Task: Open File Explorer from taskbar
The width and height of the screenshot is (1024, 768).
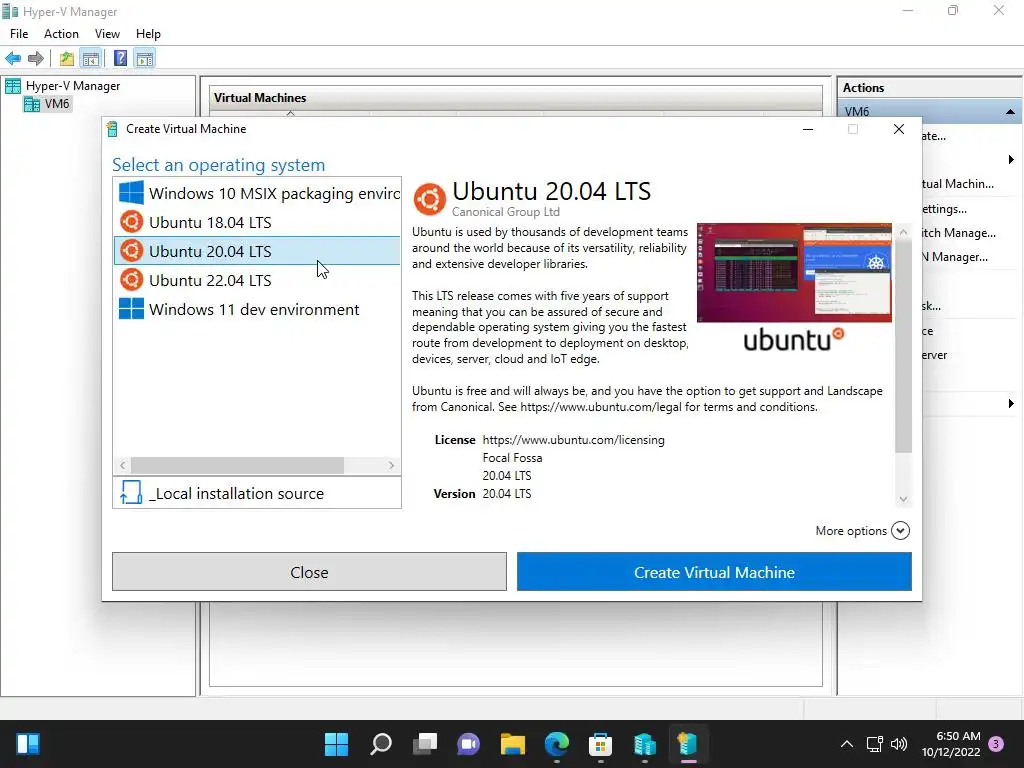Action: 513,744
